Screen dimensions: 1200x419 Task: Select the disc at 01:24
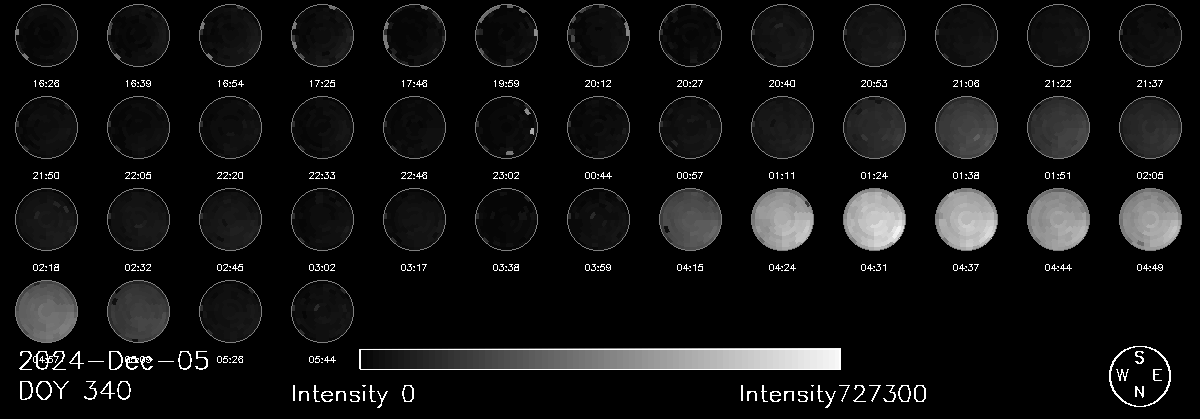[x=874, y=127]
